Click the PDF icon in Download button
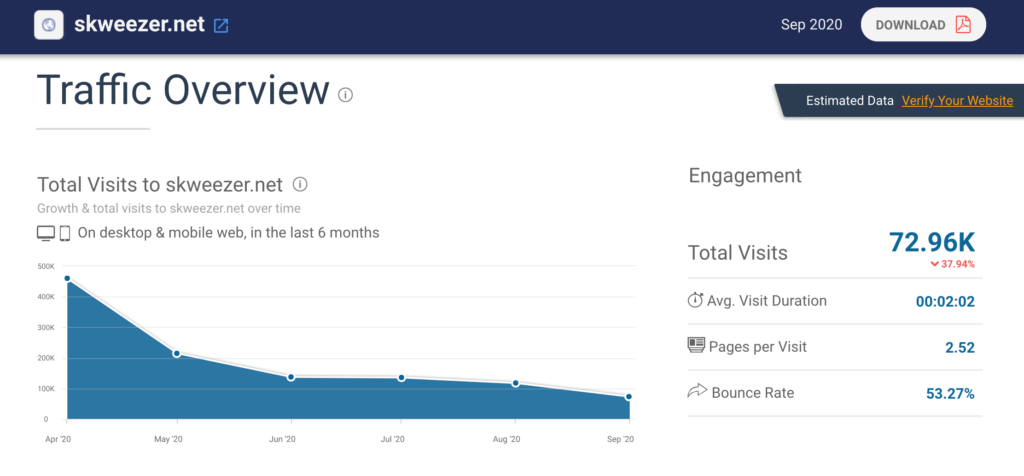The height and width of the screenshot is (476, 1024). tap(963, 25)
